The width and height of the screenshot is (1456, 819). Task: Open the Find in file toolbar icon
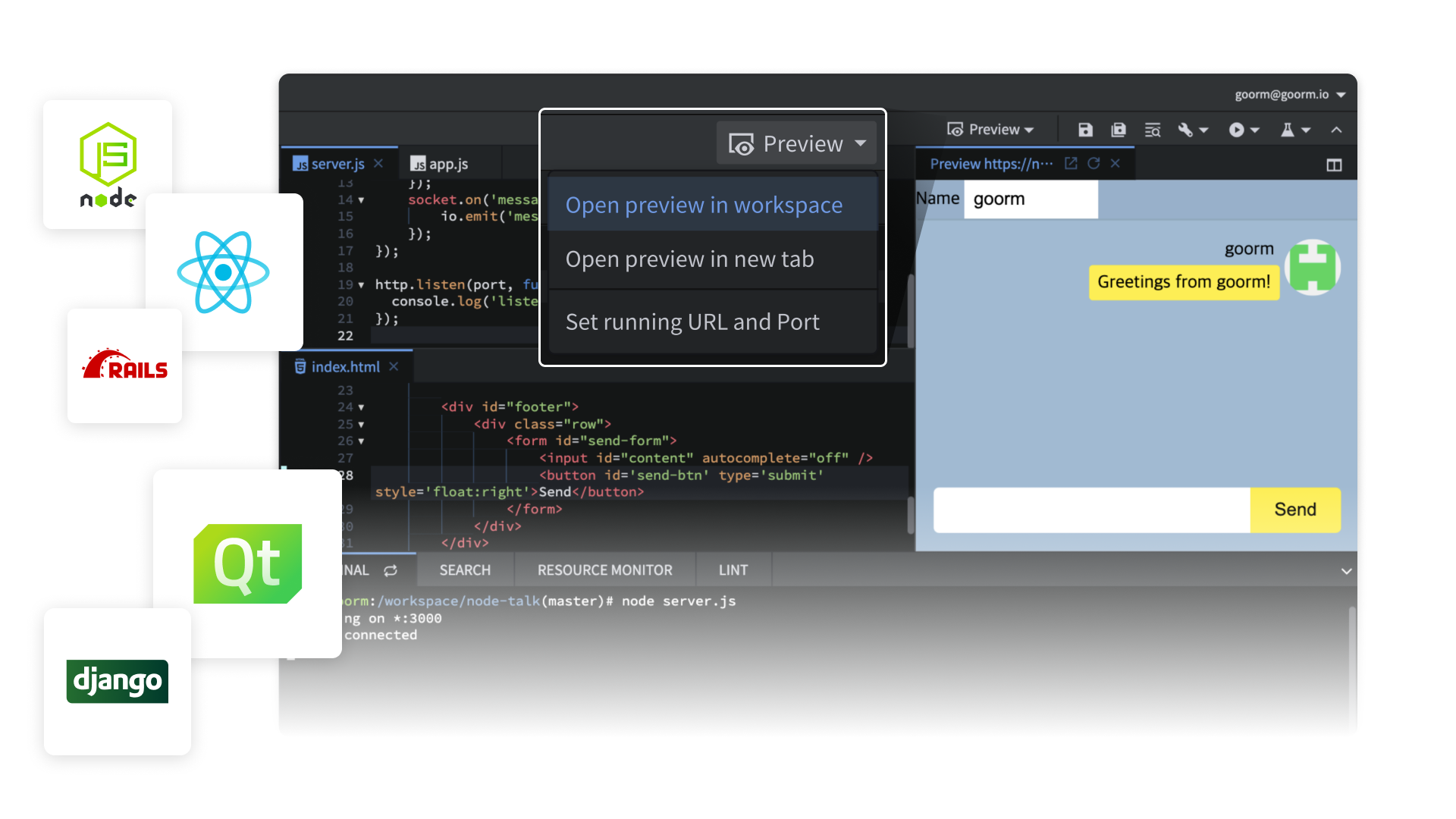click(x=1153, y=130)
